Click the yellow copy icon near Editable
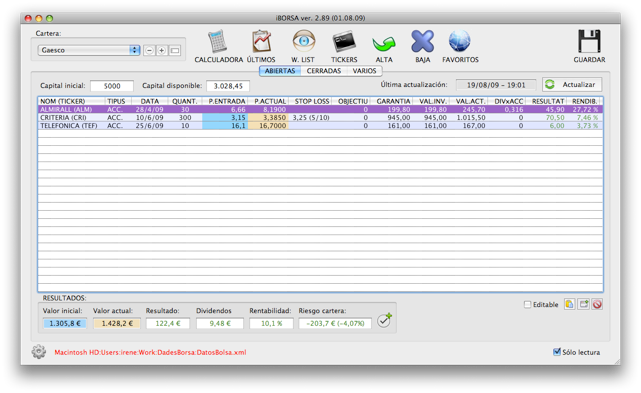 click(569, 304)
